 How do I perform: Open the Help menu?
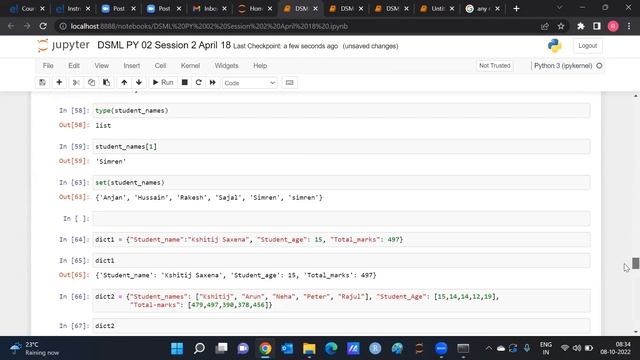pos(260,65)
